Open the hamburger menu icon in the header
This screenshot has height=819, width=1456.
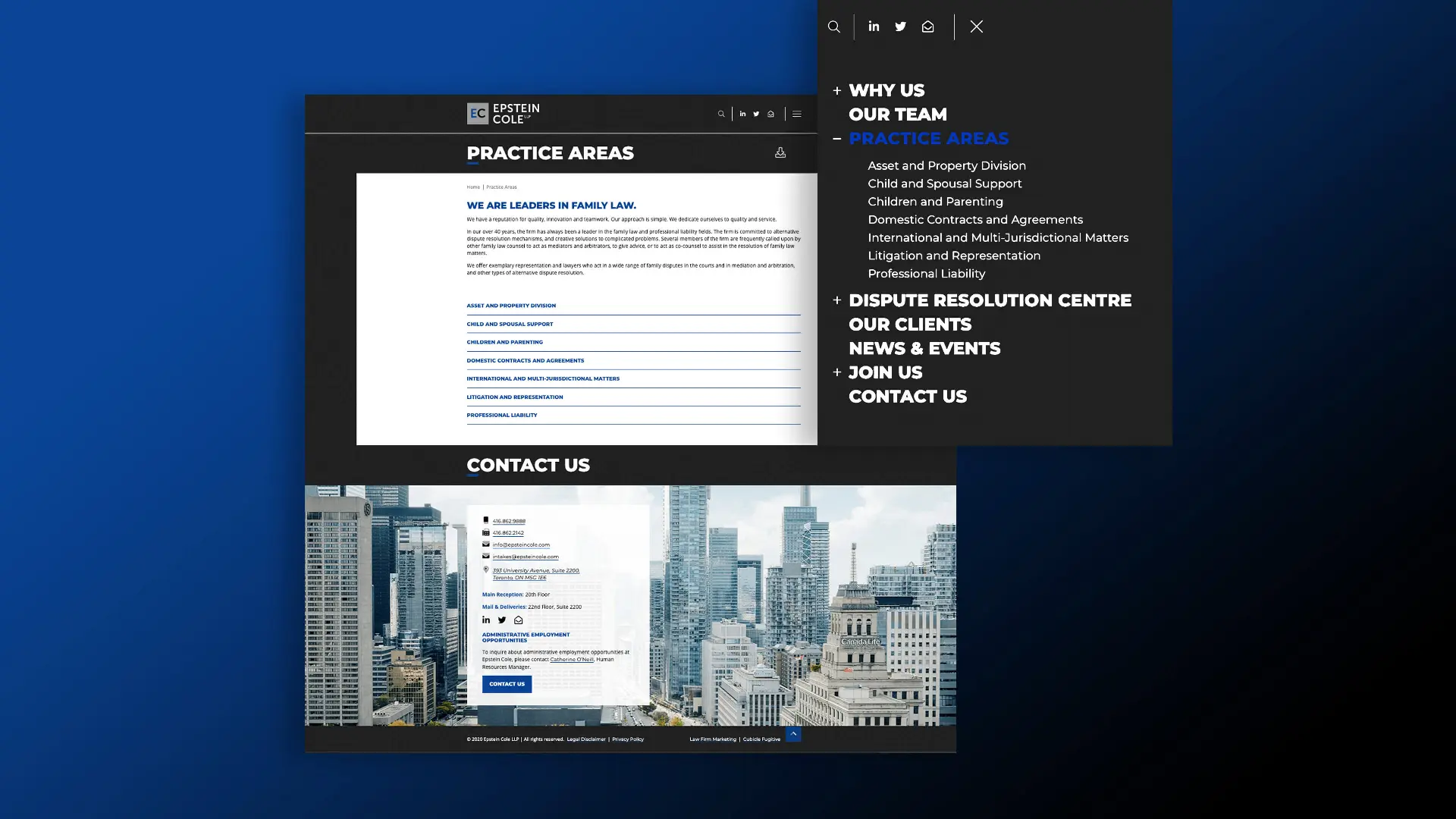pos(797,114)
